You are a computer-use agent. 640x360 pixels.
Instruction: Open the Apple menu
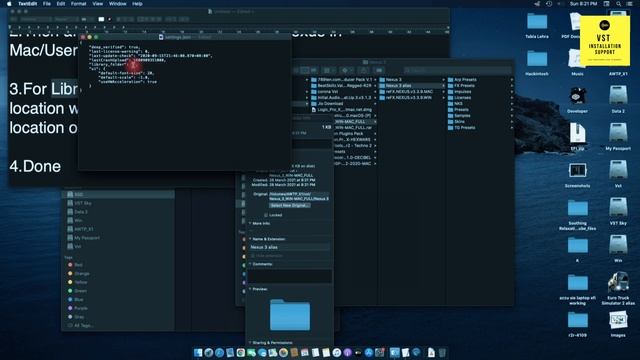click(x=9, y=4)
